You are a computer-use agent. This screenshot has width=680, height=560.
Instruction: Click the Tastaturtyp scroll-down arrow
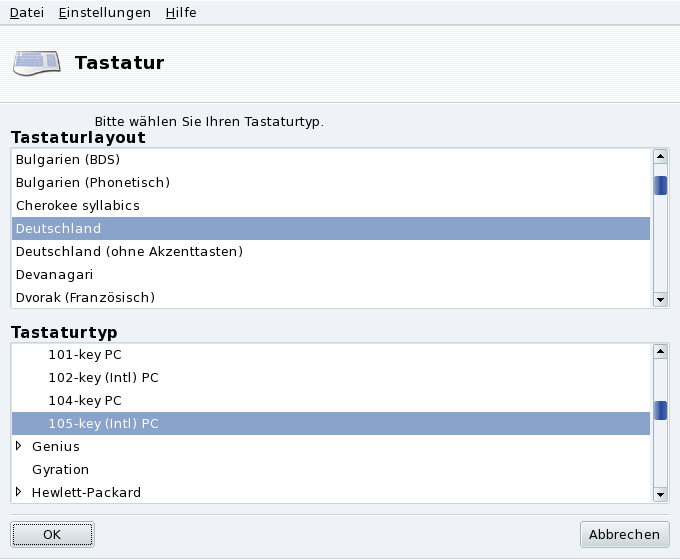[660, 493]
